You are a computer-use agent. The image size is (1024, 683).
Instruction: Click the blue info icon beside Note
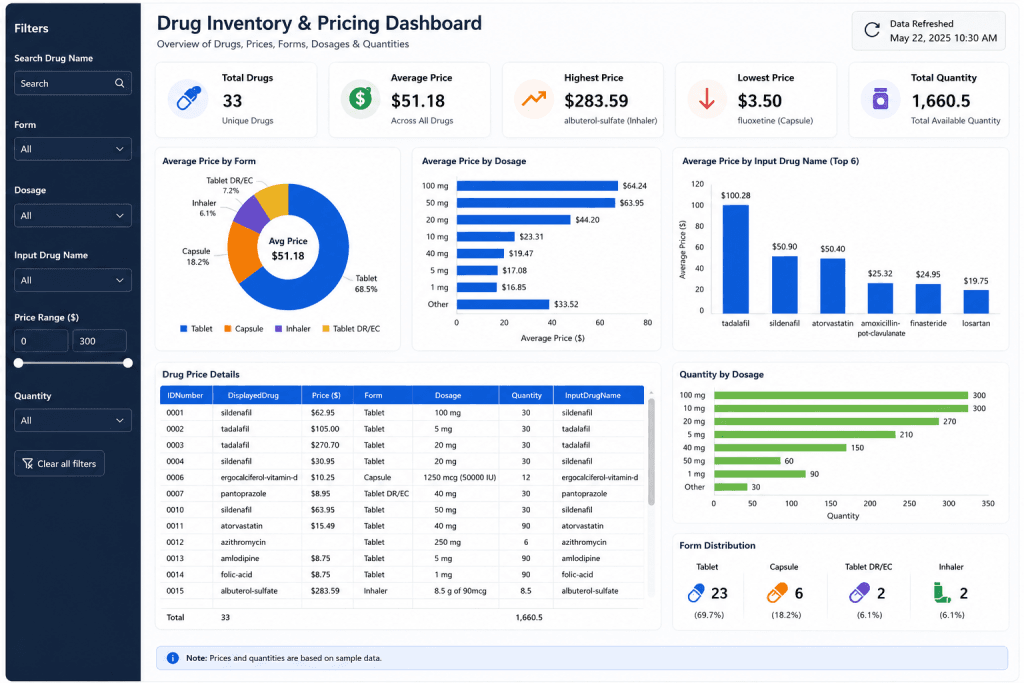[x=172, y=658]
